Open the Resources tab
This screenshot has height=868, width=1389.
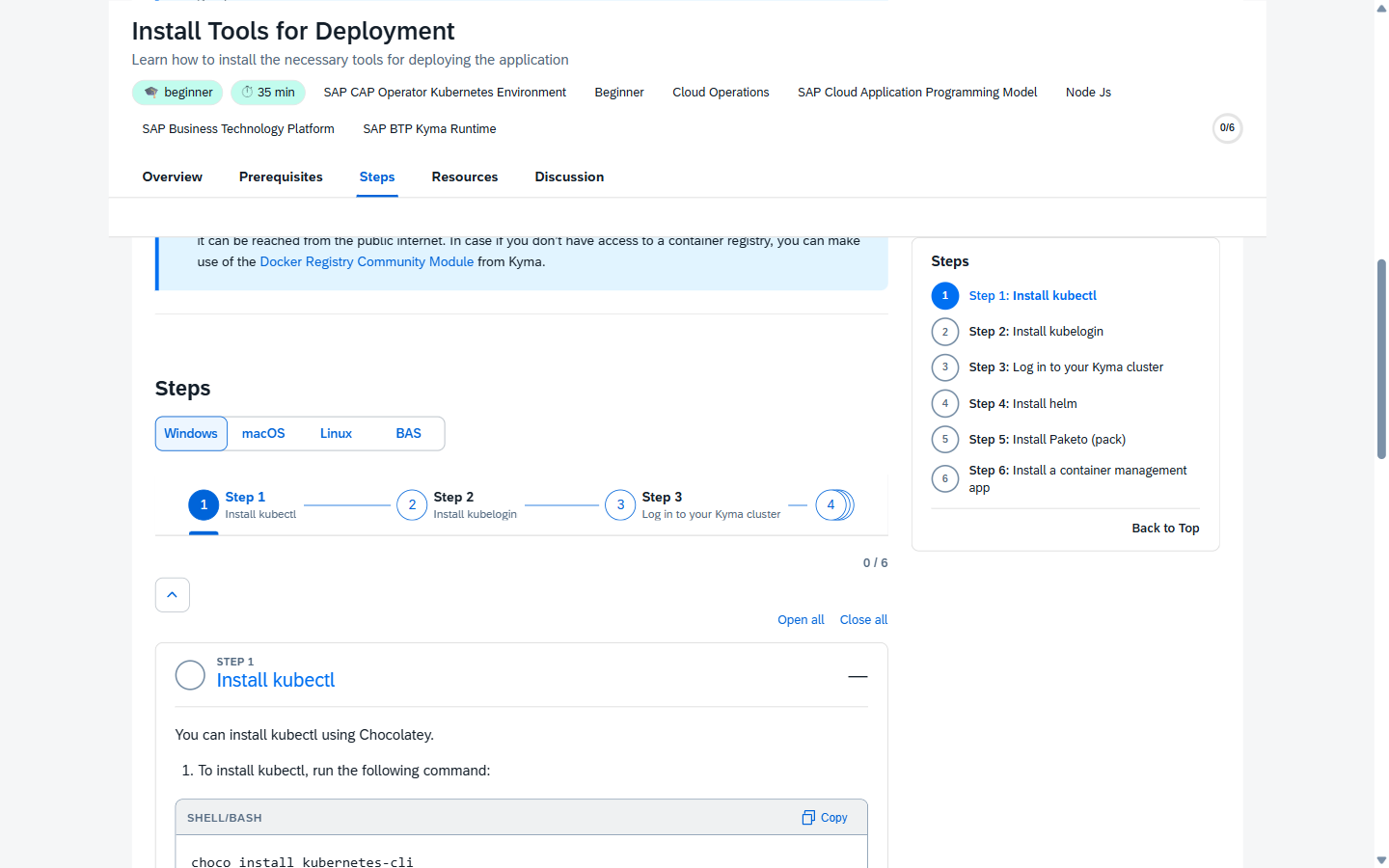465,177
